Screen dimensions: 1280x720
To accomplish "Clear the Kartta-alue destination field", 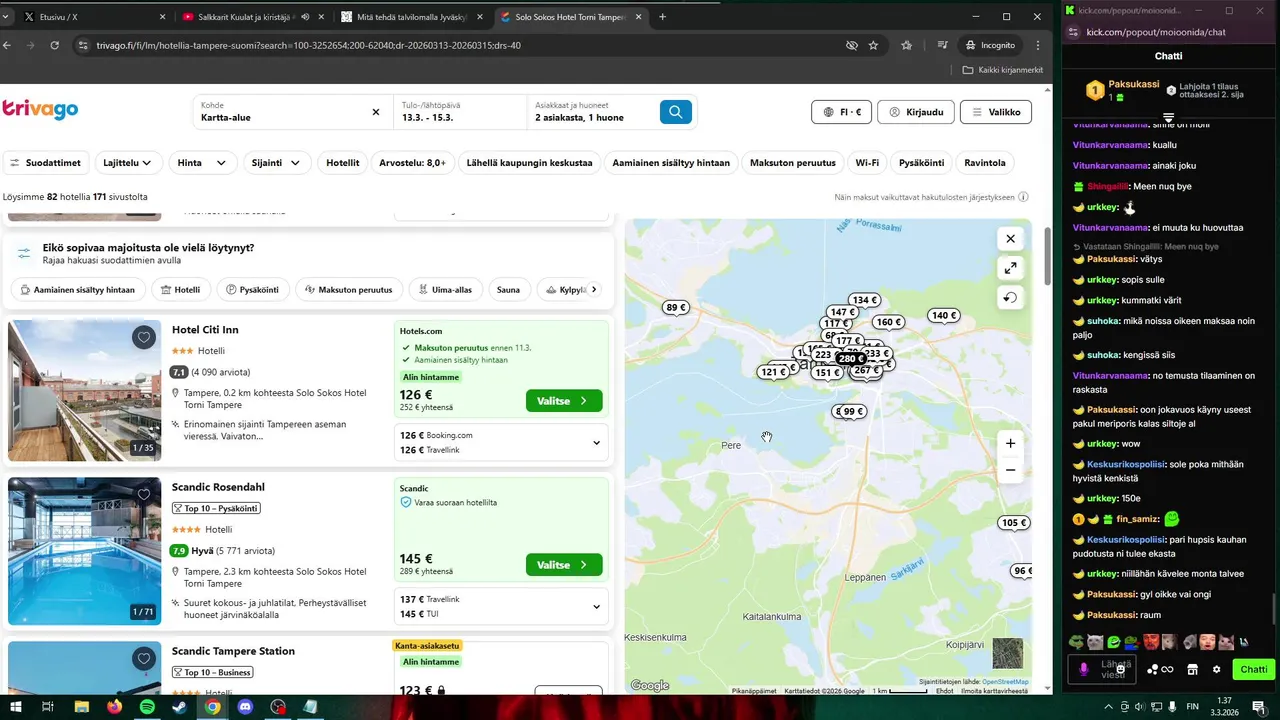I will tap(376, 112).
